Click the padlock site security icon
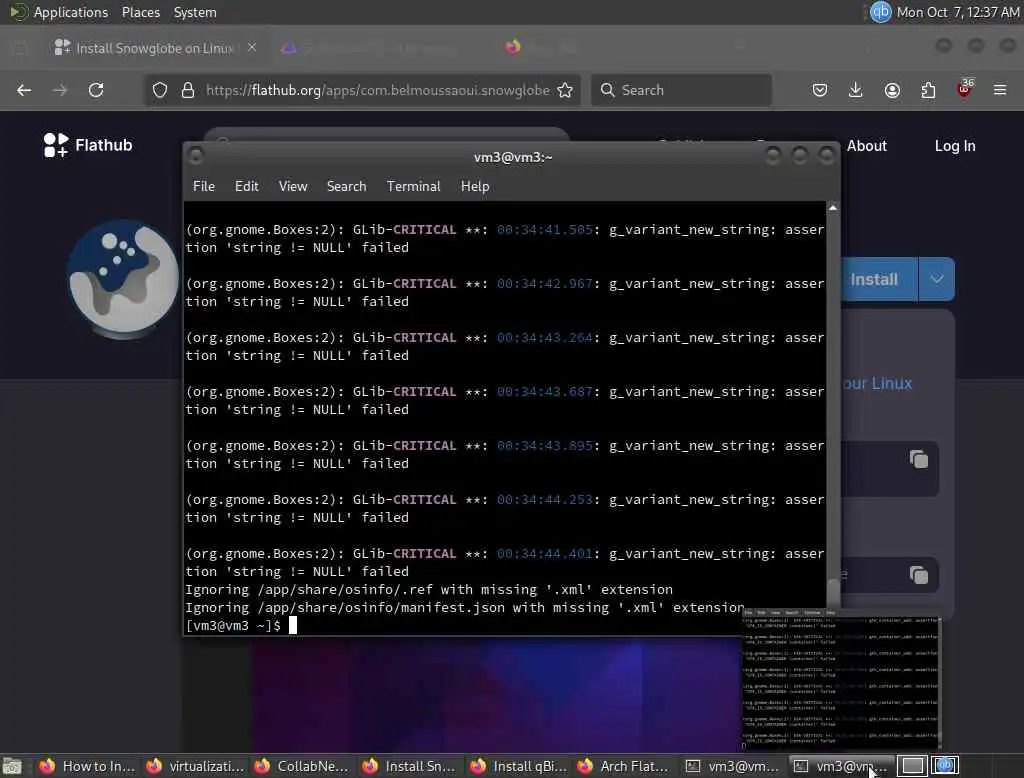The image size is (1024, 778). tap(187, 90)
